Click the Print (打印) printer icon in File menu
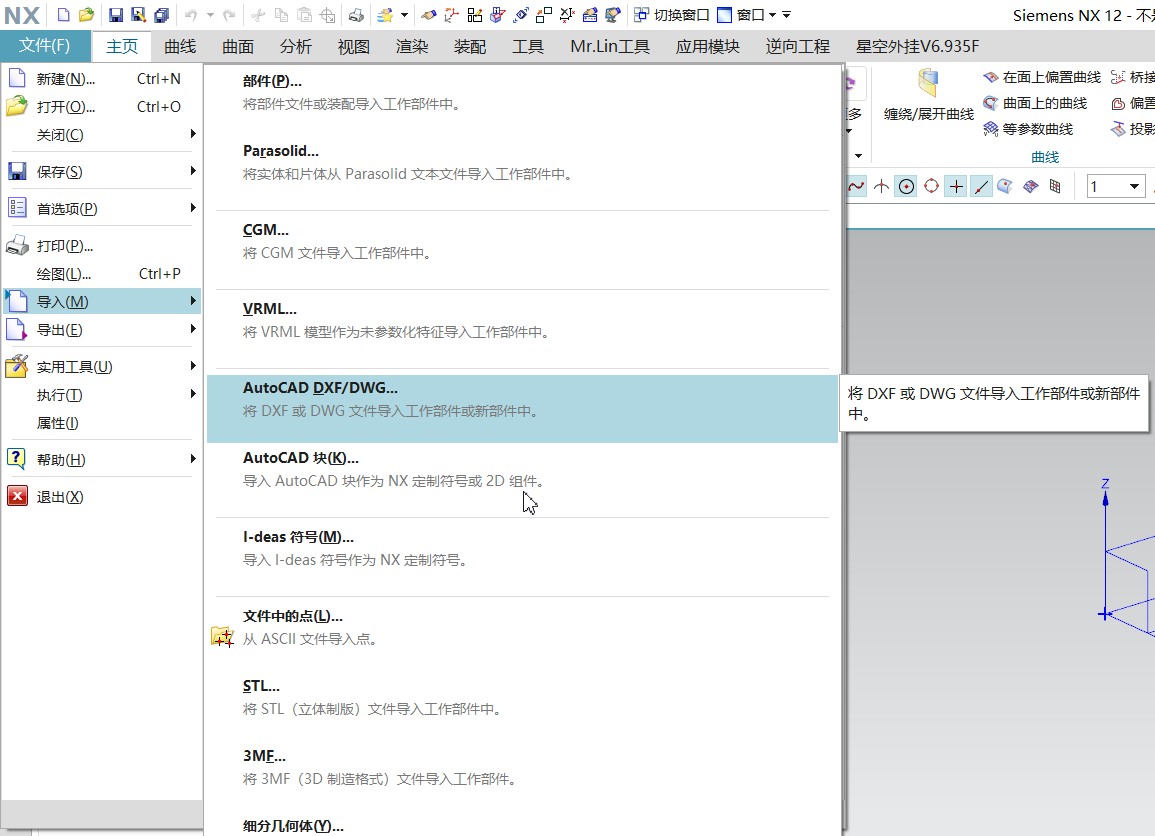 point(17,245)
